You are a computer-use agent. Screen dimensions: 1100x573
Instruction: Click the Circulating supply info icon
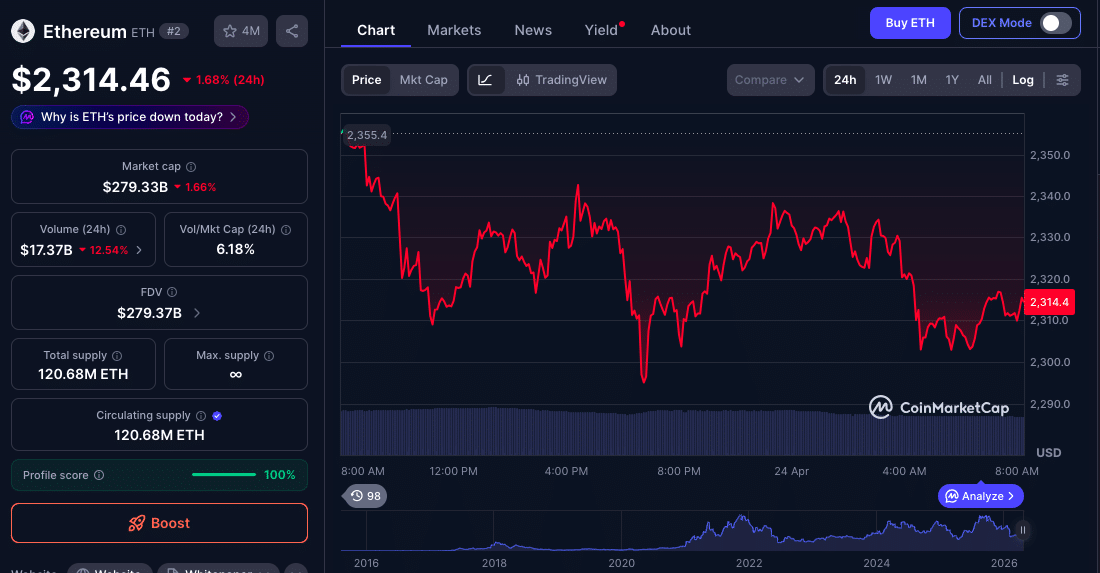click(x=201, y=416)
